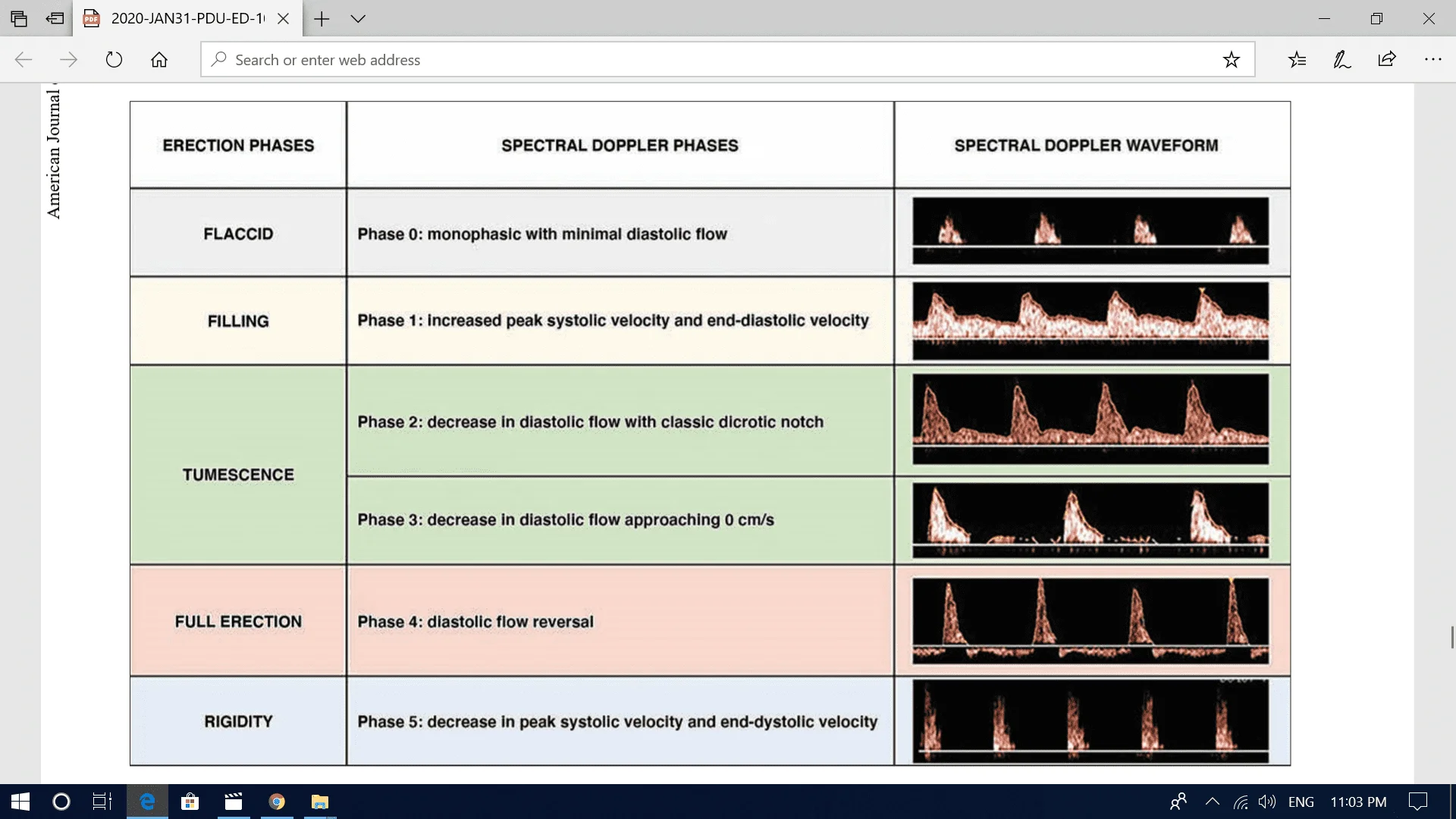The image size is (1456, 819).
Task: Open a new browser tab
Action: click(322, 19)
